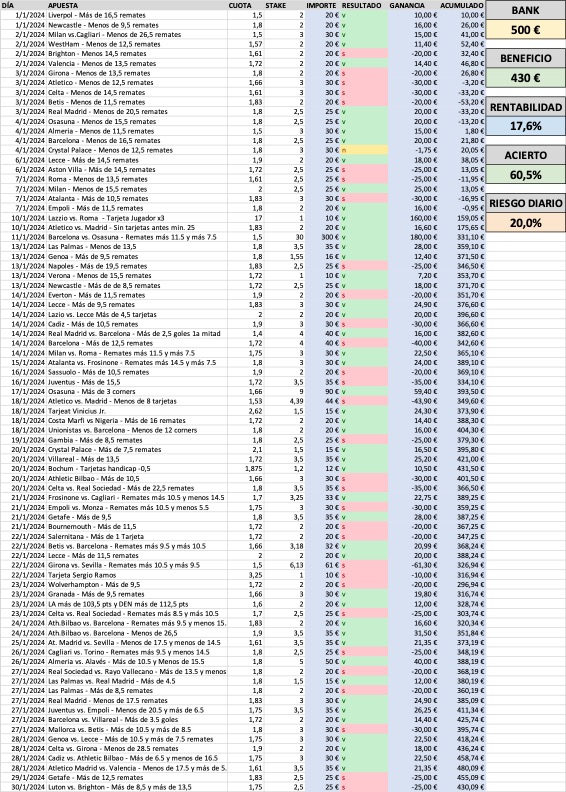Screen dimensions: 566x792
Task: Select 'Brighton - Menos 14,5 remates' cell
Action: click(137, 54)
